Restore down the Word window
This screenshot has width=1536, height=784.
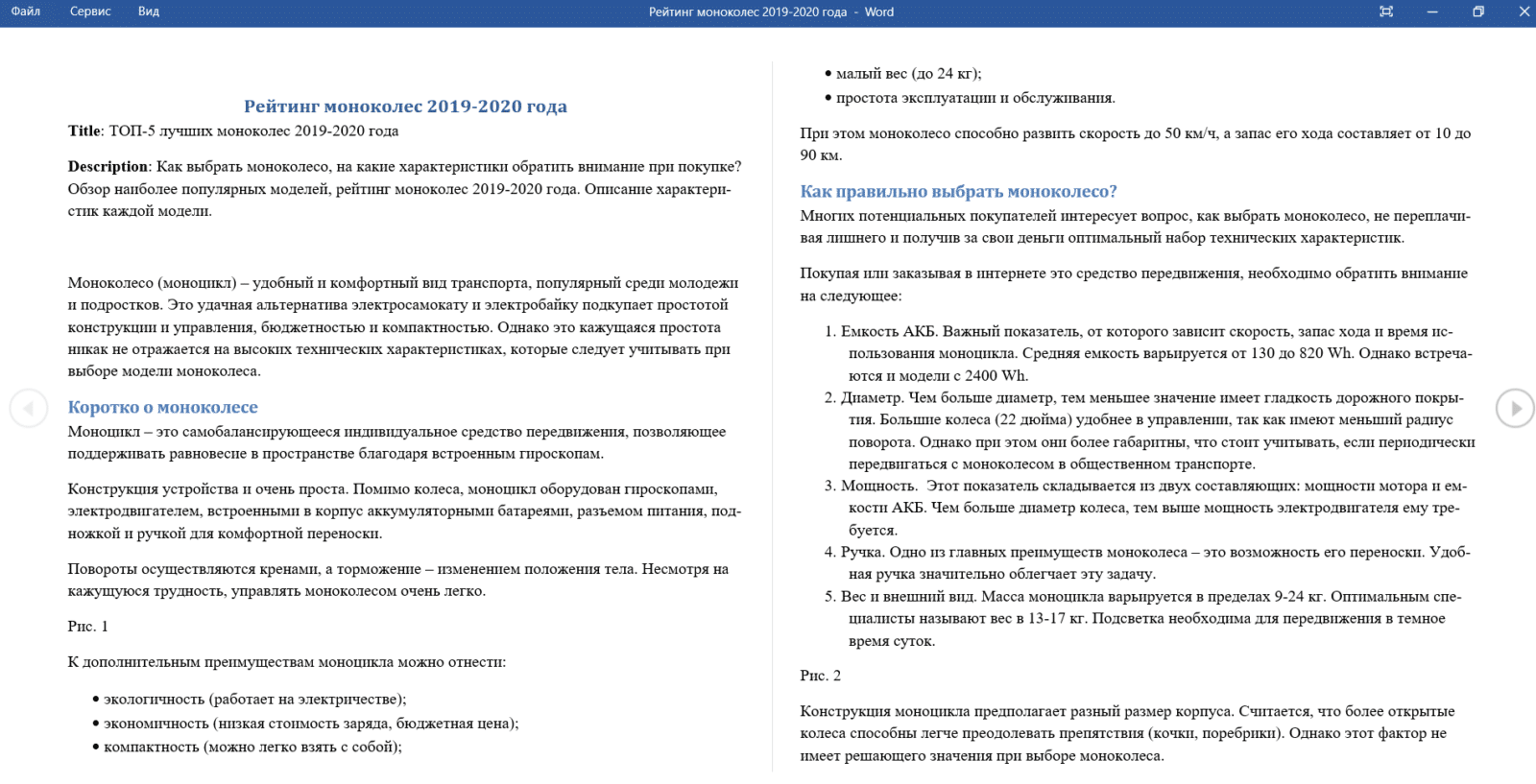pos(1478,12)
